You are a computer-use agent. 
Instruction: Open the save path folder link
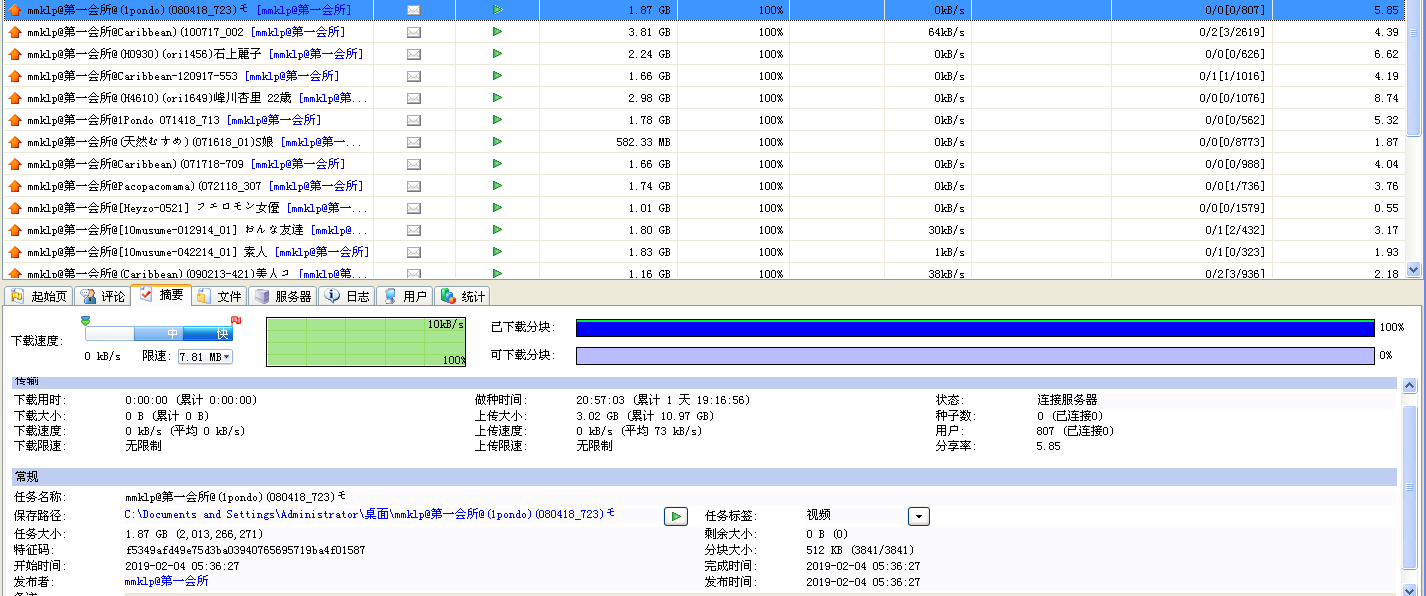click(369, 514)
